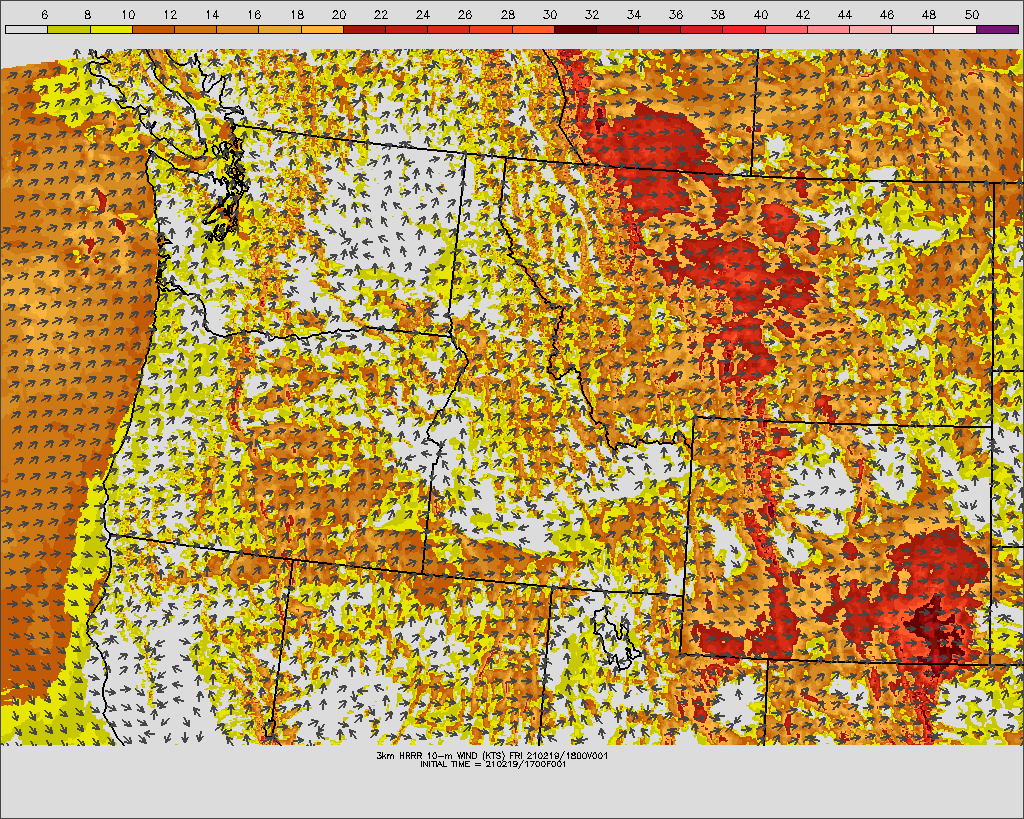Screen dimensions: 1024x819
Task: Choose the orange-red 28–30 knot swatch
Action: tap(533, 29)
